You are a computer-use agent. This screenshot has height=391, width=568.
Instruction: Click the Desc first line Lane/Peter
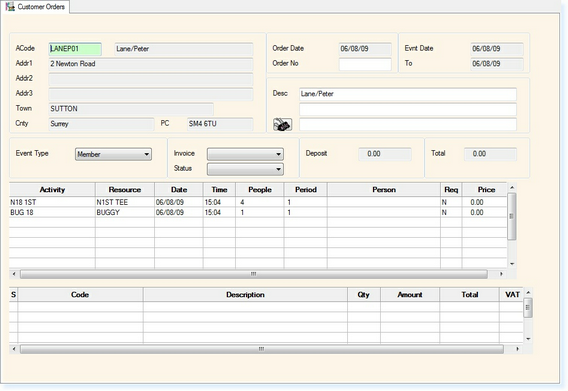[408, 94]
